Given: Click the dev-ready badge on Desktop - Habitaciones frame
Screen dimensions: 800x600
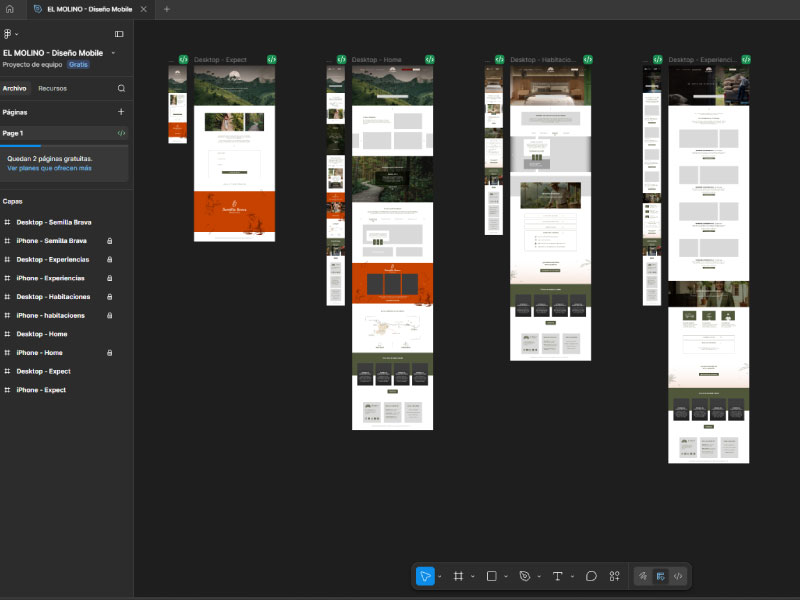Looking at the screenshot, I should tap(588, 59).
